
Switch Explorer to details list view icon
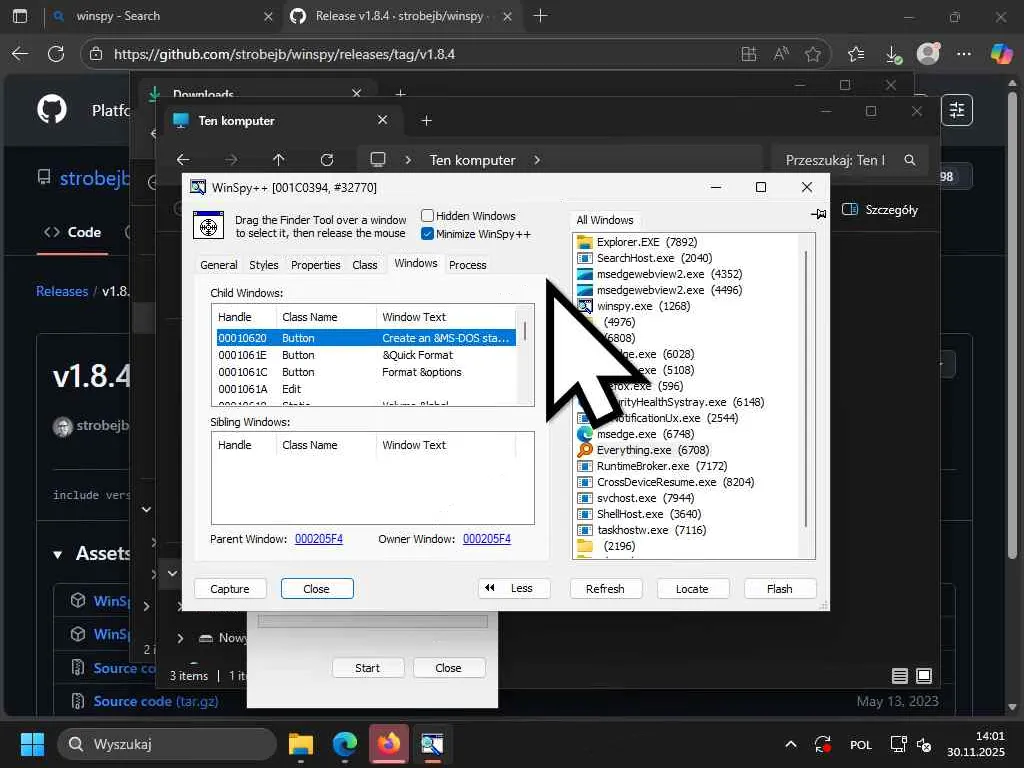click(x=900, y=676)
